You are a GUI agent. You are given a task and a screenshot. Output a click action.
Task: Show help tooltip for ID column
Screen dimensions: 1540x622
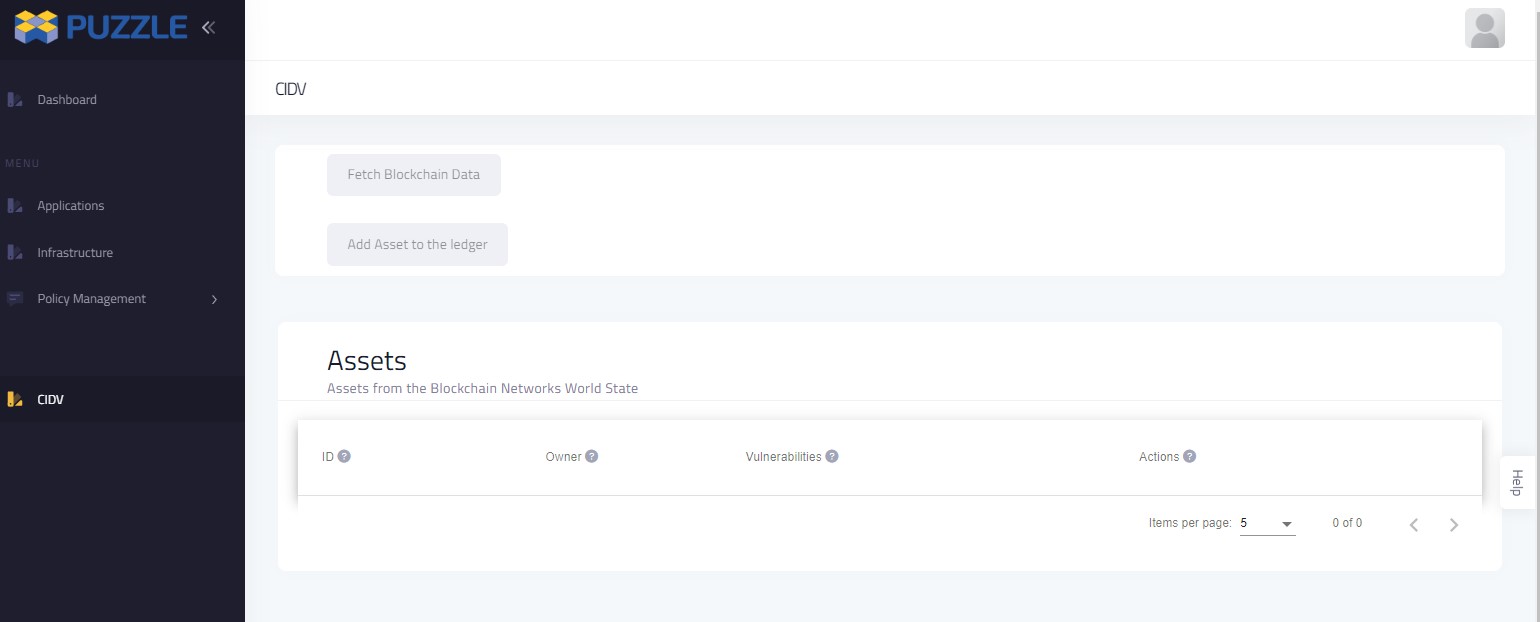click(x=344, y=456)
